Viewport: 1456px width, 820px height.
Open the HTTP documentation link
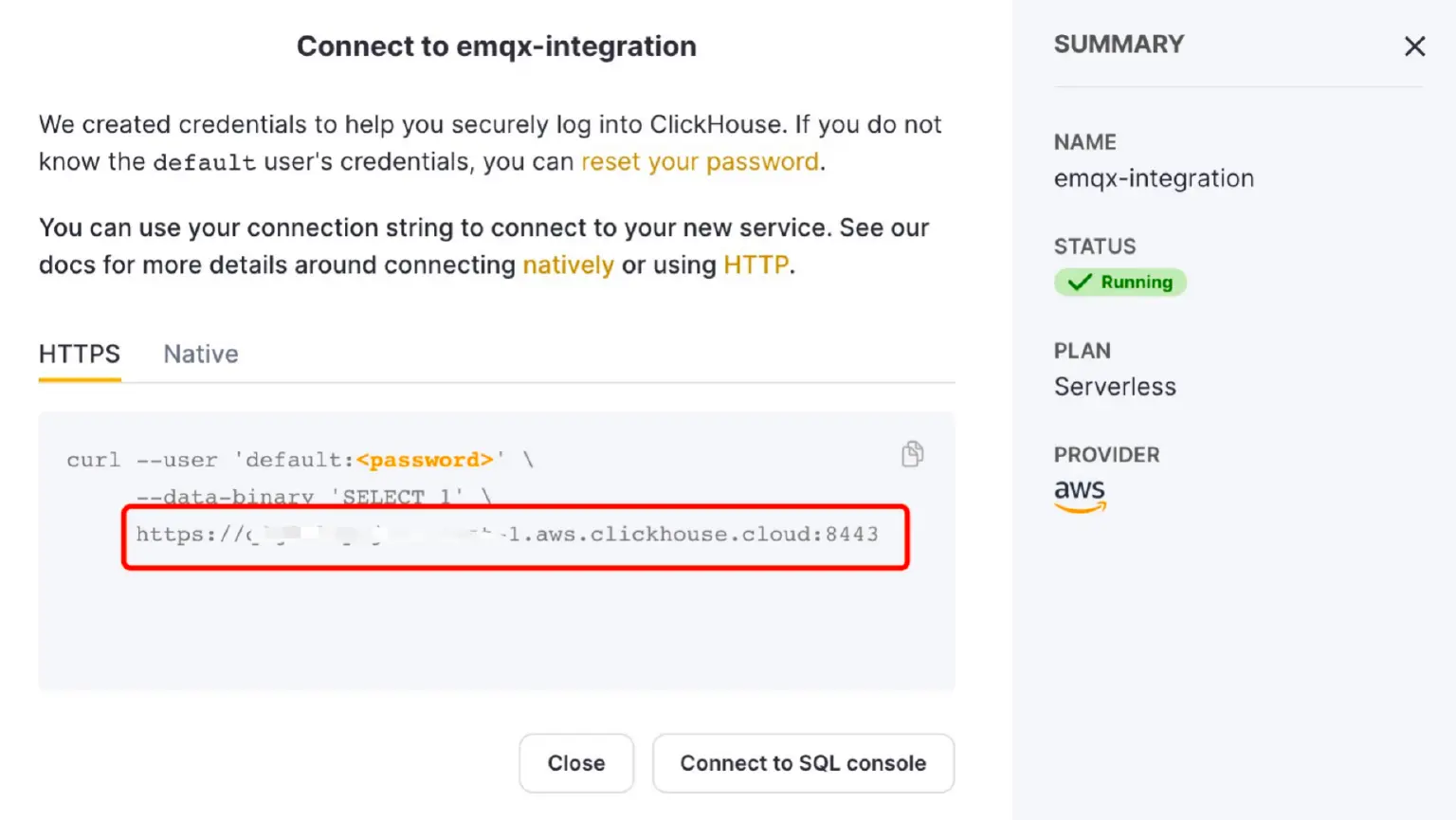[x=755, y=264]
